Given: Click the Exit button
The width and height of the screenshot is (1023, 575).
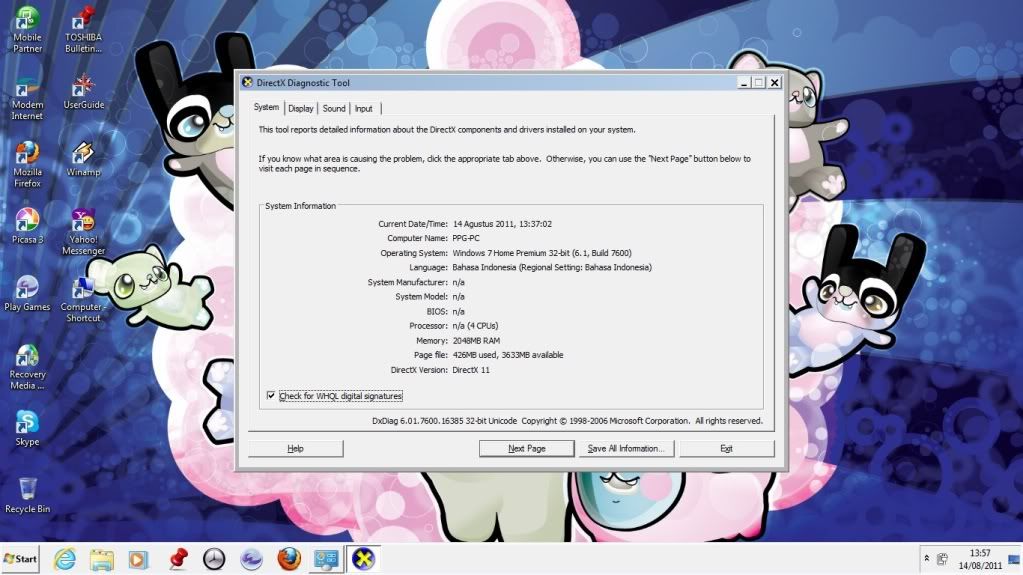Looking at the screenshot, I should 727,448.
